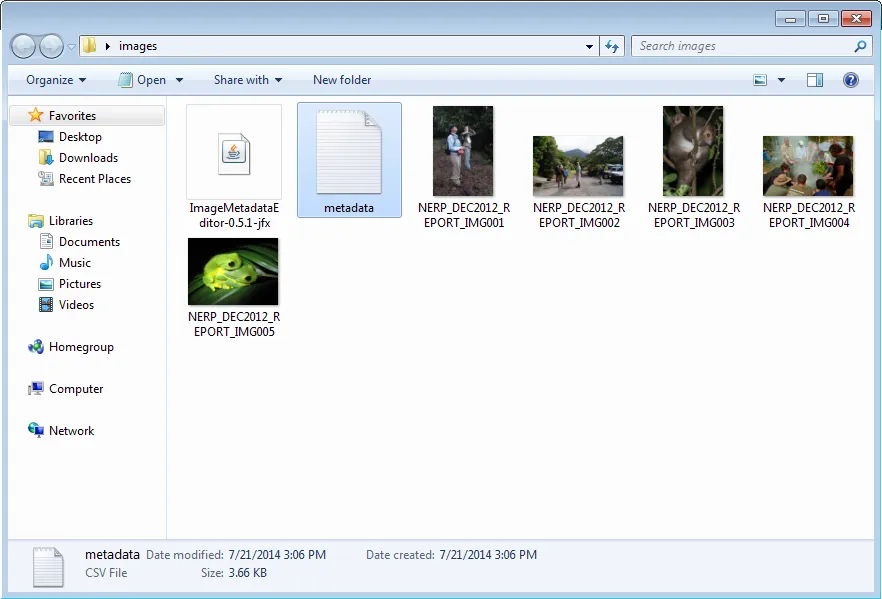The width and height of the screenshot is (882, 599).
Task: Open the recent pages dropdown arrow
Action: 71,47
